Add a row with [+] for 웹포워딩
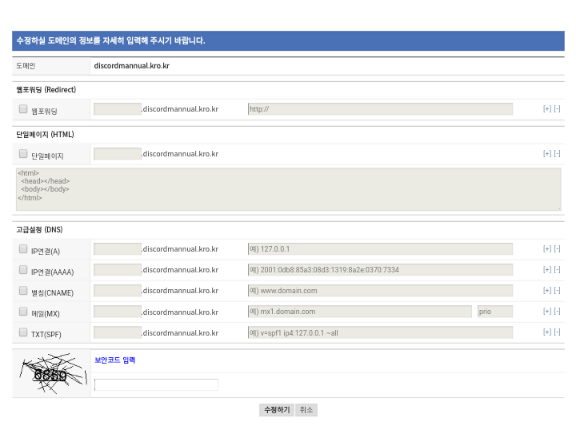Viewport: 576px width, 425px height. (547, 109)
